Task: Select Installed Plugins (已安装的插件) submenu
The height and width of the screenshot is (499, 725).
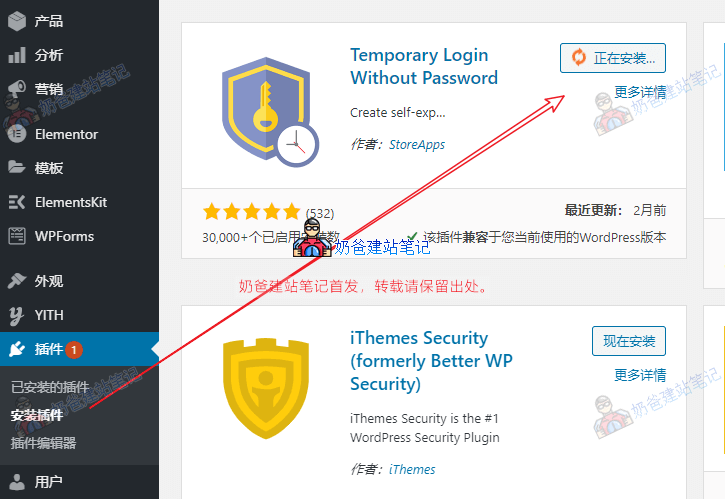Action: coord(50,387)
